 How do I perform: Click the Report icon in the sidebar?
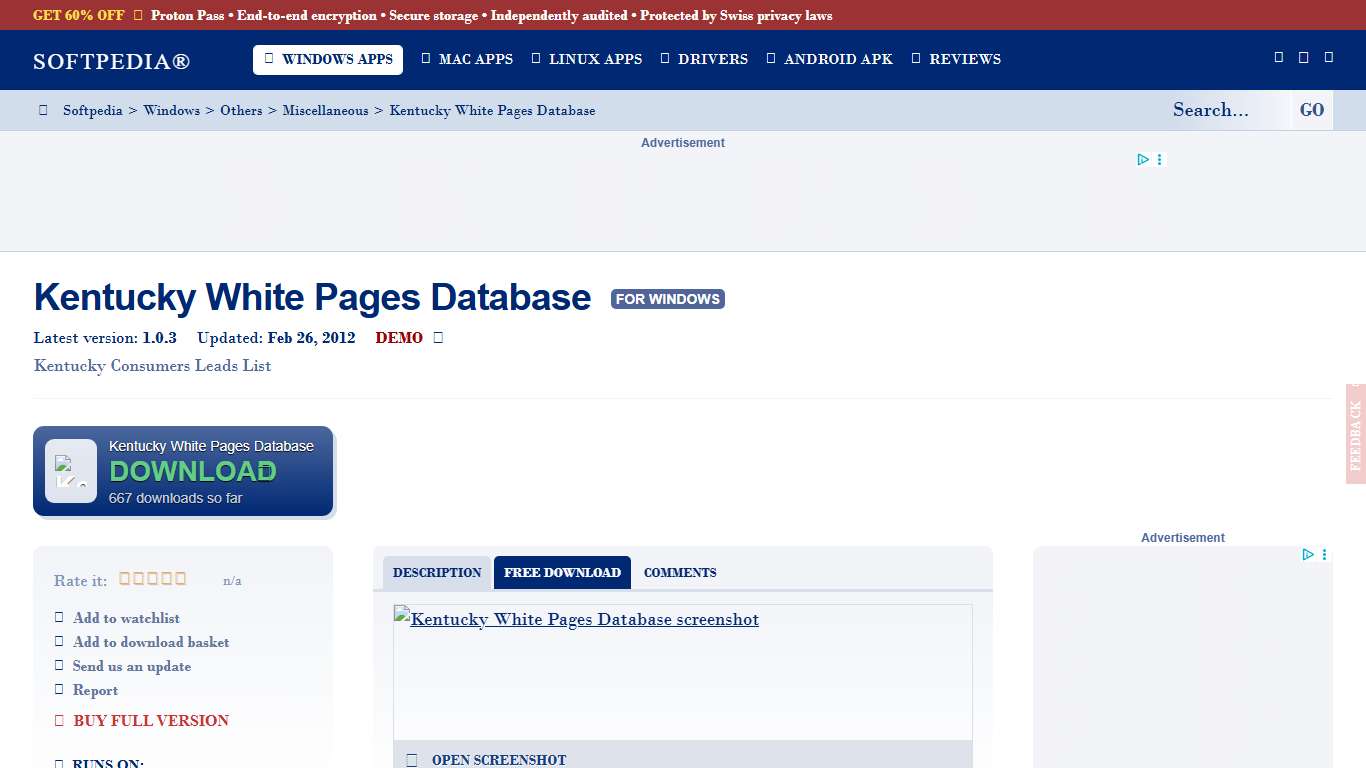59,690
